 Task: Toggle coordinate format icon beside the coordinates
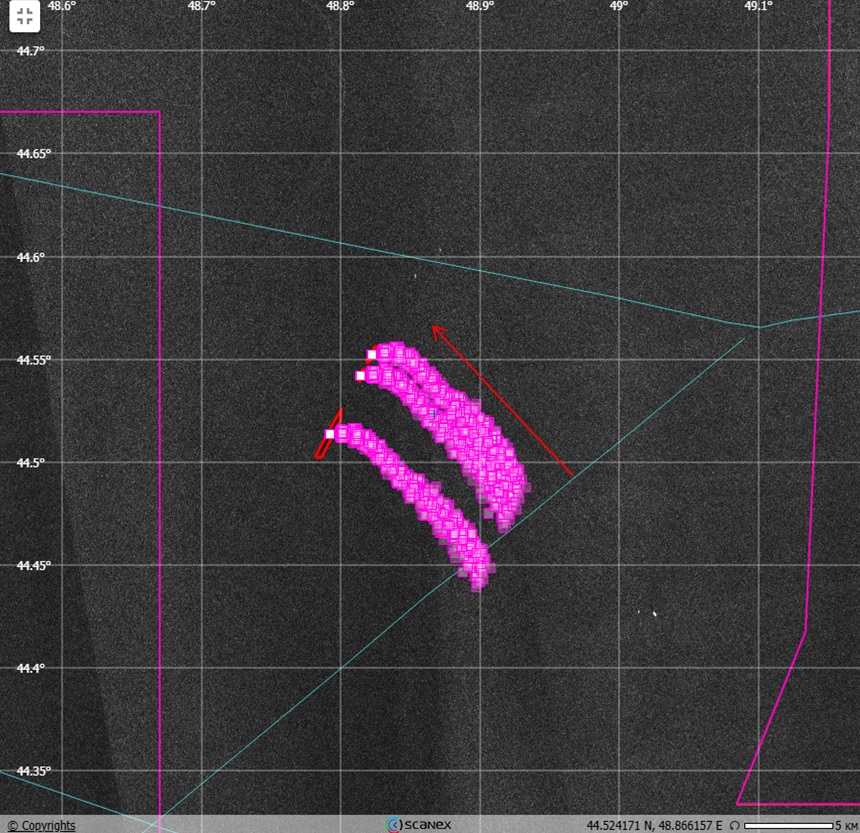(x=735, y=826)
